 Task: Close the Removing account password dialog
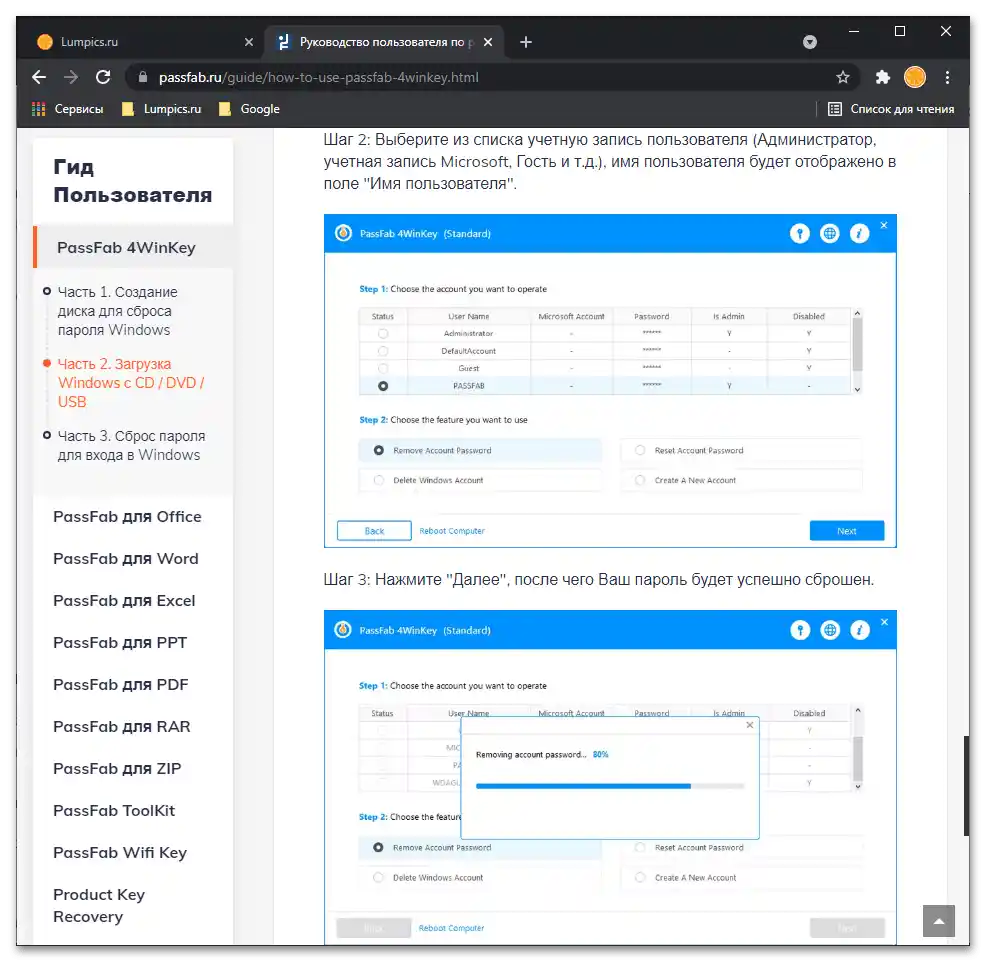[x=750, y=725]
